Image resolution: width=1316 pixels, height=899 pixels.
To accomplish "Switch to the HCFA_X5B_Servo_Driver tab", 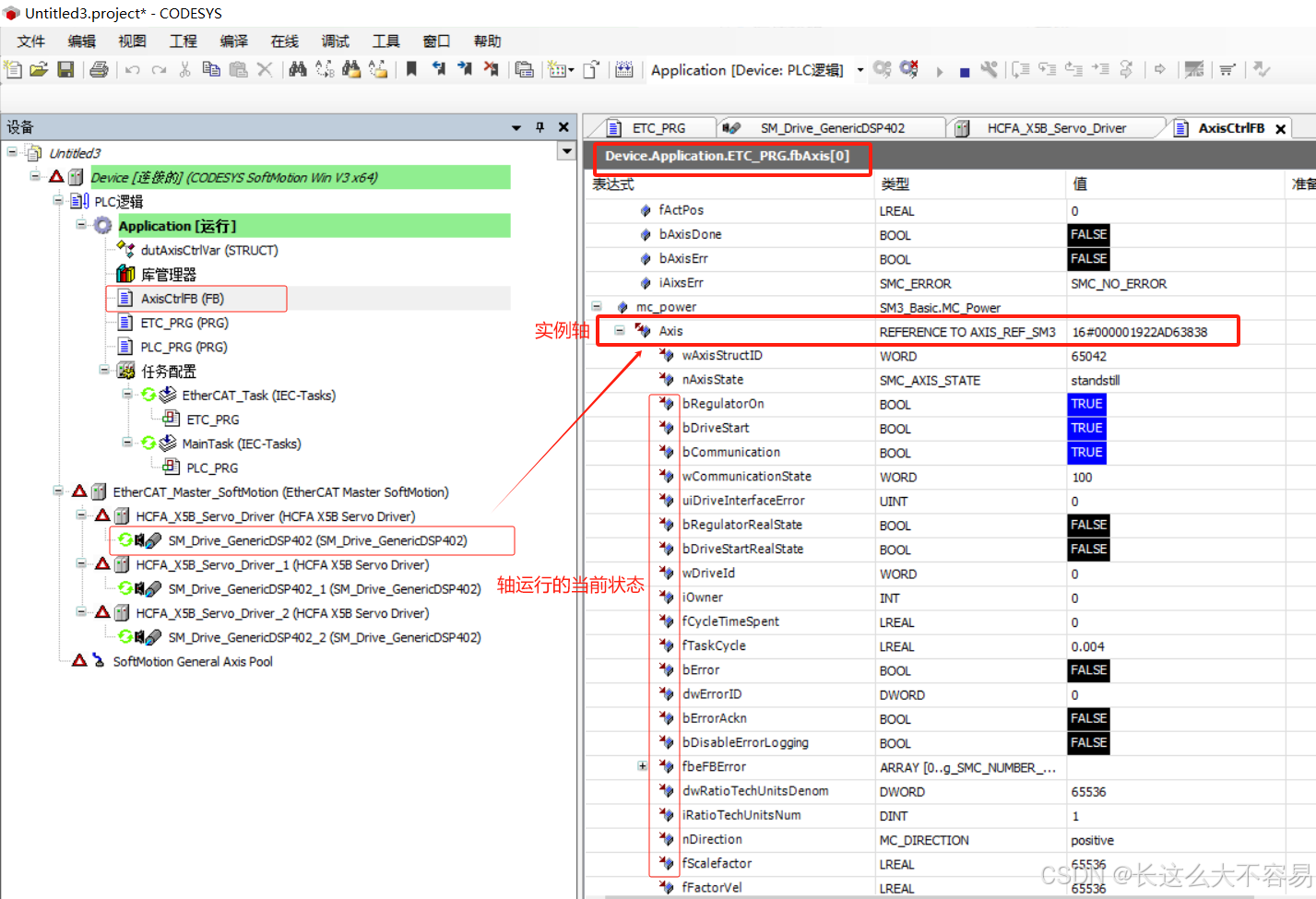I will (1056, 128).
